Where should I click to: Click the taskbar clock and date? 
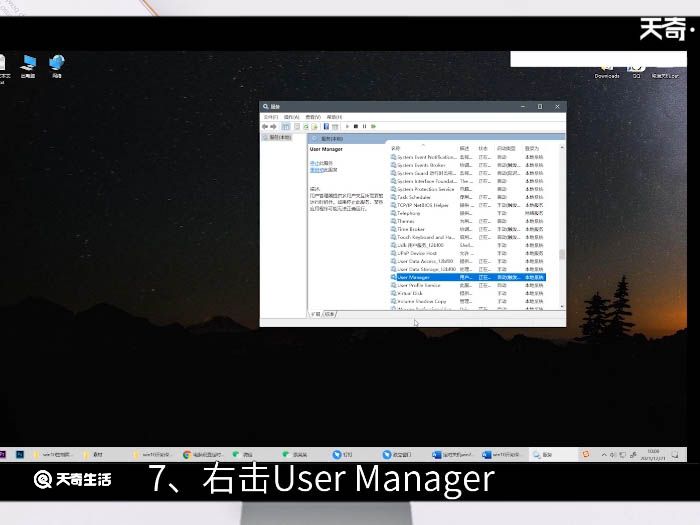click(653, 454)
